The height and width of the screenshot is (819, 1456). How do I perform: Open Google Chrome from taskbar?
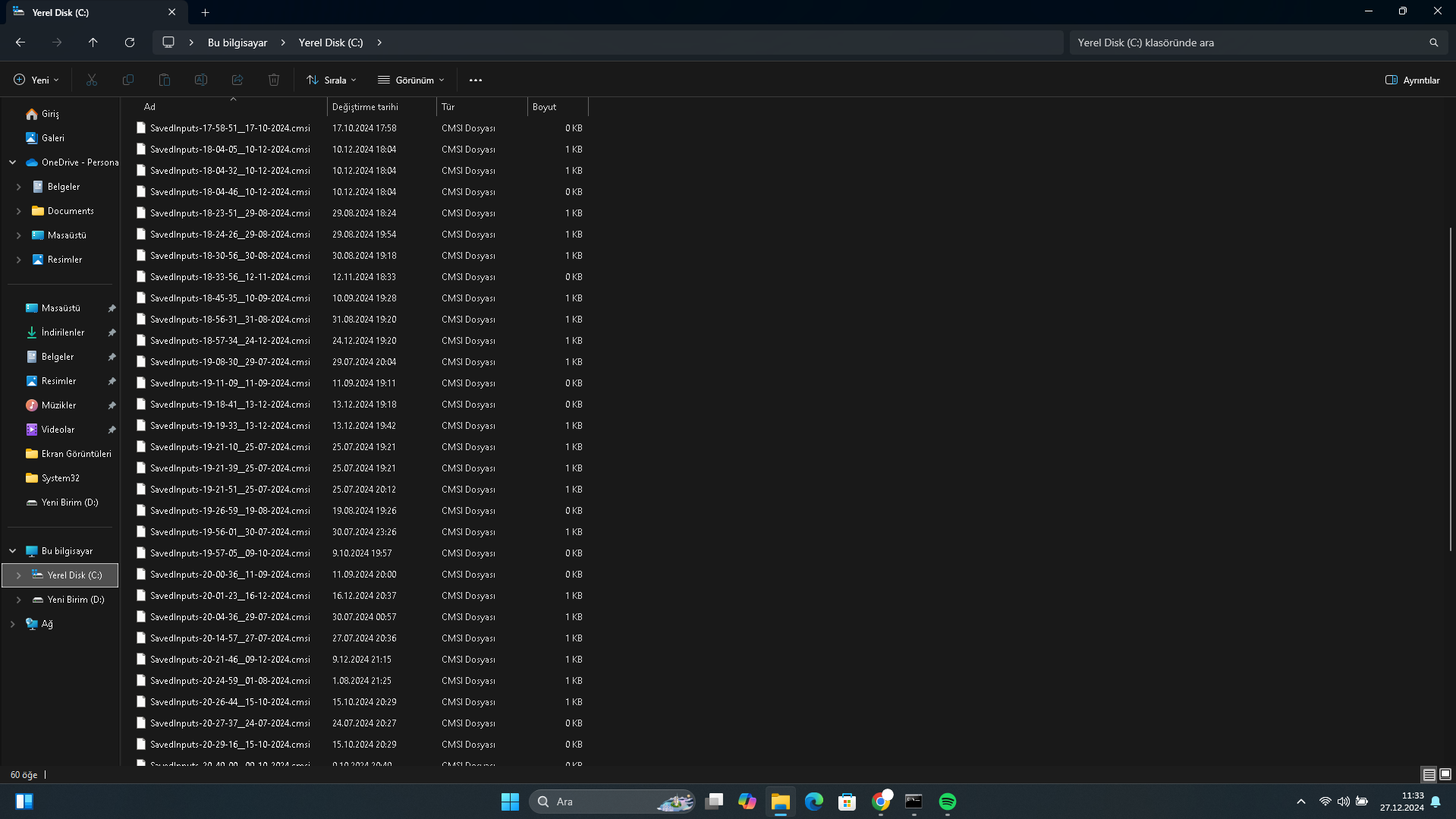coord(881,802)
